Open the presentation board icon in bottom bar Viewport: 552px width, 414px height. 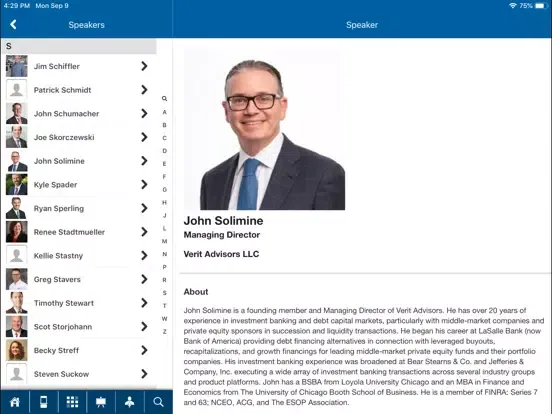pos(101,402)
